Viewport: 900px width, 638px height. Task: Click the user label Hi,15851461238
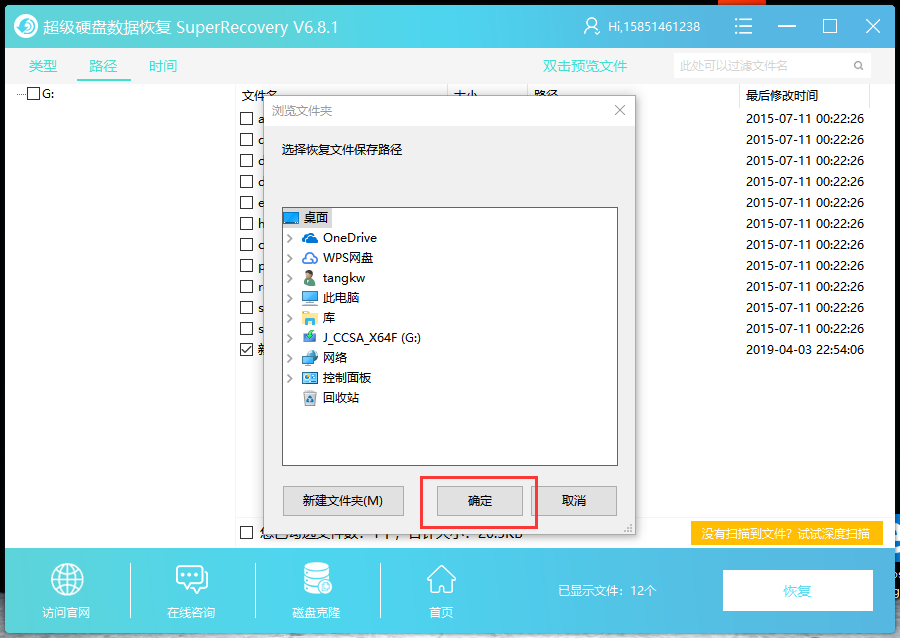(654, 27)
